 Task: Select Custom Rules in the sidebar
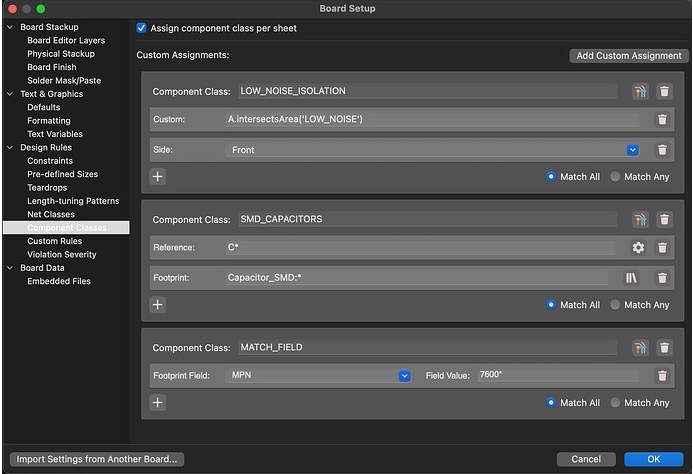55,241
